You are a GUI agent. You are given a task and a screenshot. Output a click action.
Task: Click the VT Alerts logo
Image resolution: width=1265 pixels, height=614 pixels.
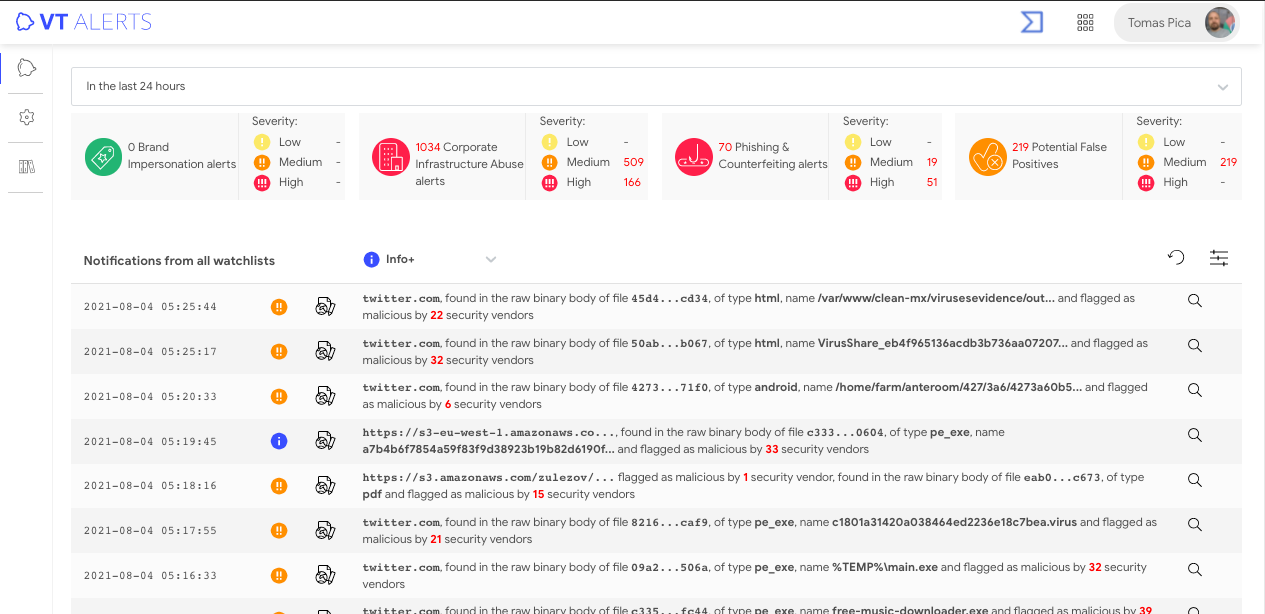click(x=83, y=22)
